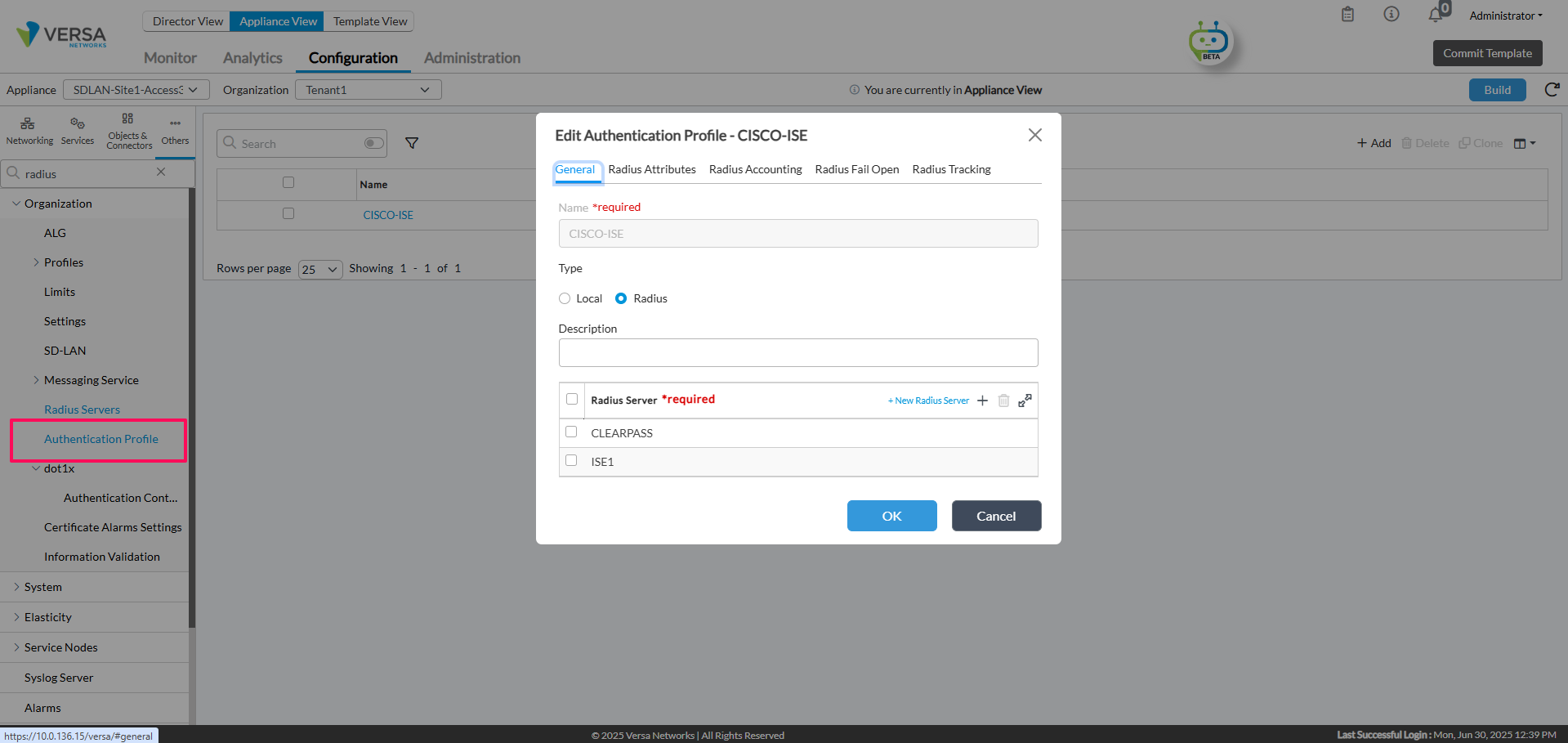Click the clipboard tasks icon in header
This screenshot has width=1568, height=743.
(x=1348, y=15)
